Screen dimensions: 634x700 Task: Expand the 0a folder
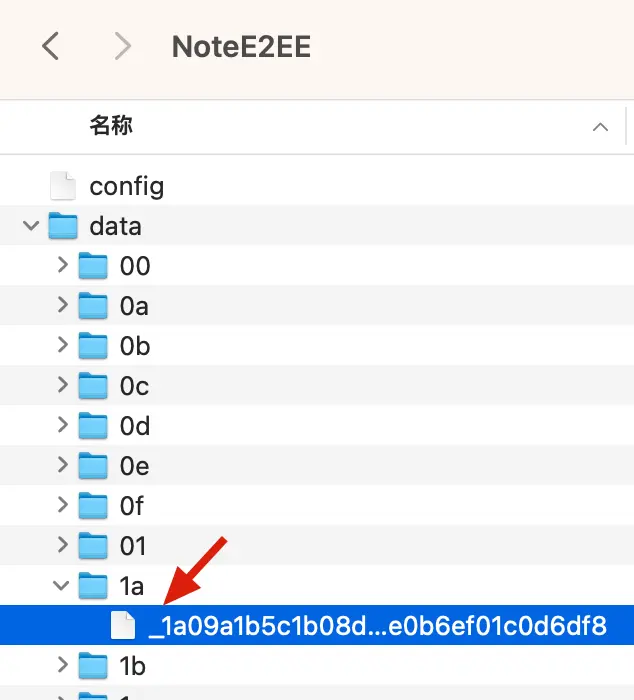(x=63, y=305)
